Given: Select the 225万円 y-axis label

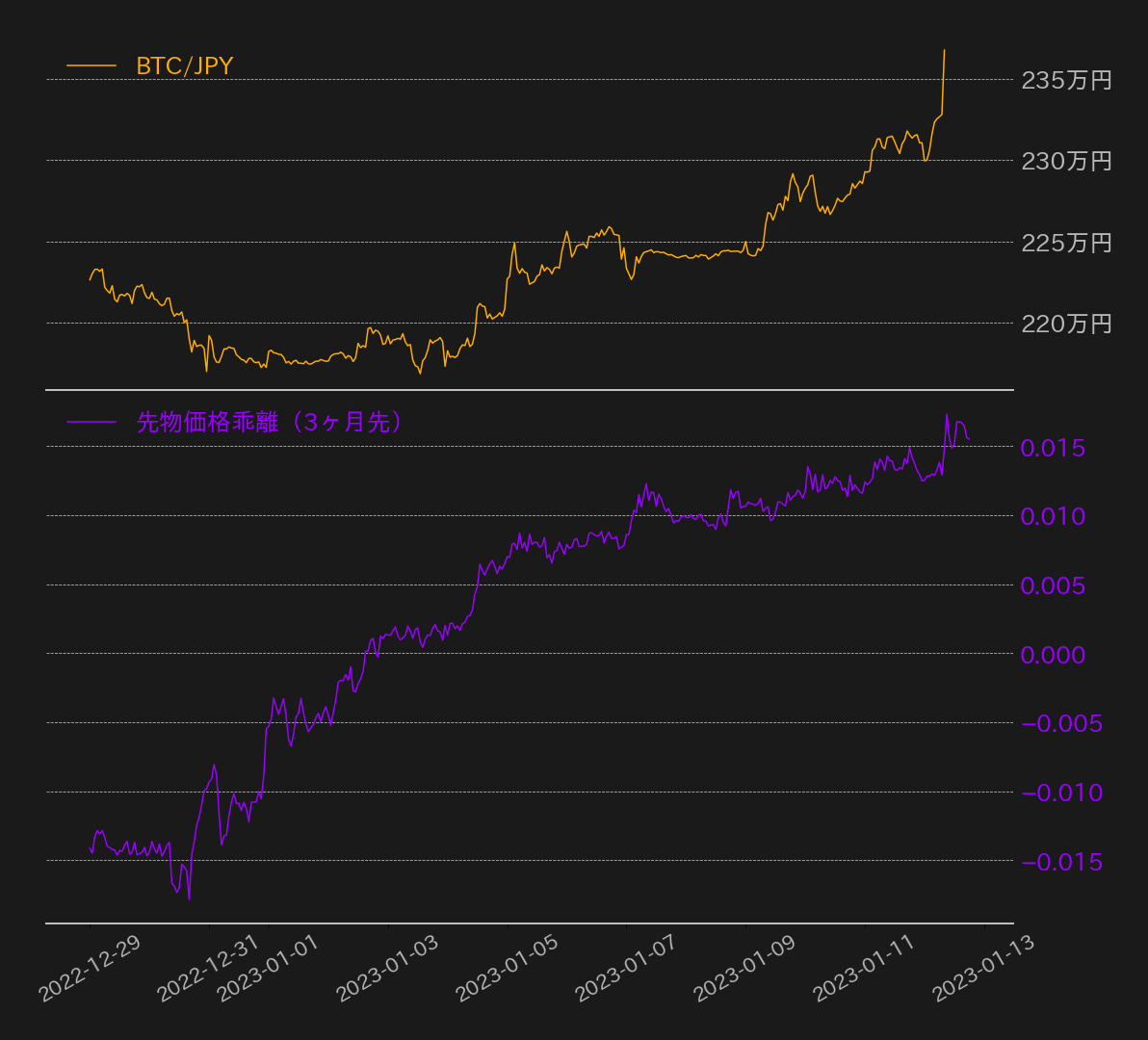Looking at the screenshot, I should point(1067,243).
